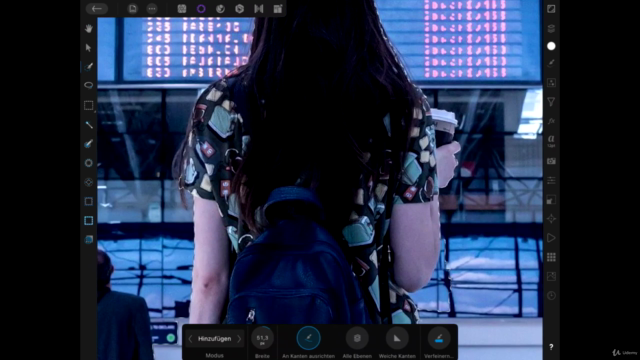Open the Macros play-triangle studio
This screenshot has height=360, width=640.
coord(551,238)
